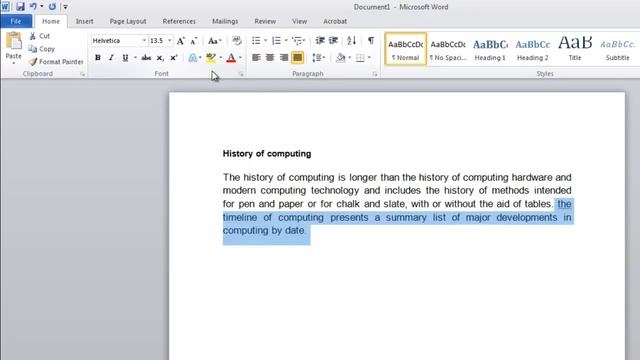This screenshot has width=640, height=360.
Task: Toggle Strikethrough formatting
Action: tap(146, 58)
